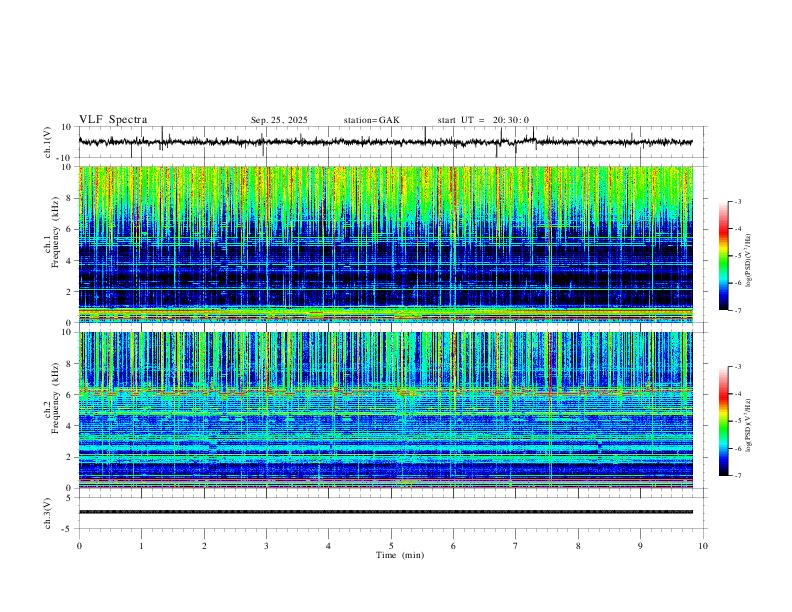
Task: Click the ch.1 voltage waveform trace
Action: 385,142
